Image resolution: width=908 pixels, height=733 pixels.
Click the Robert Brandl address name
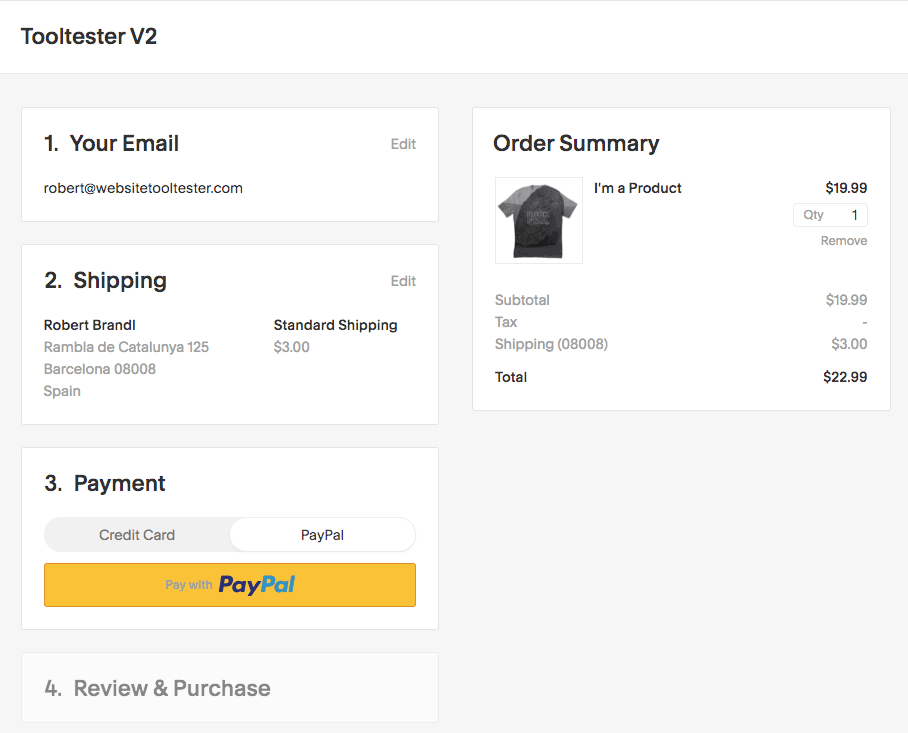pos(90,325)
